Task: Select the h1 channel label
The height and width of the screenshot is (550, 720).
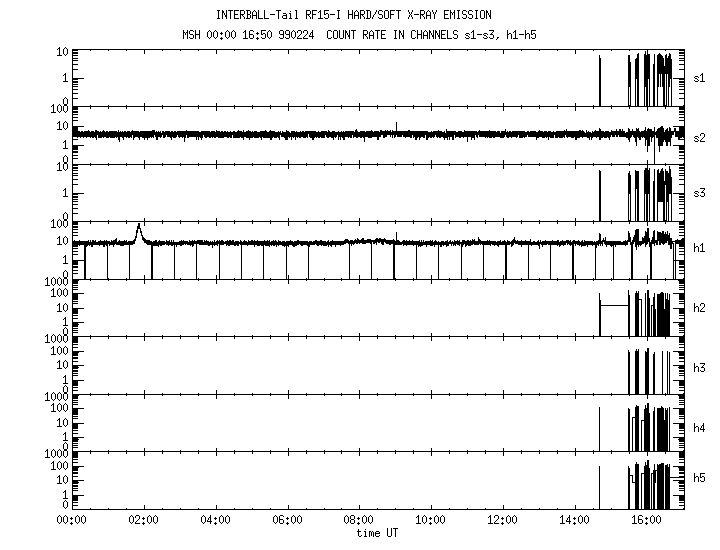Action: click(700, 249)
